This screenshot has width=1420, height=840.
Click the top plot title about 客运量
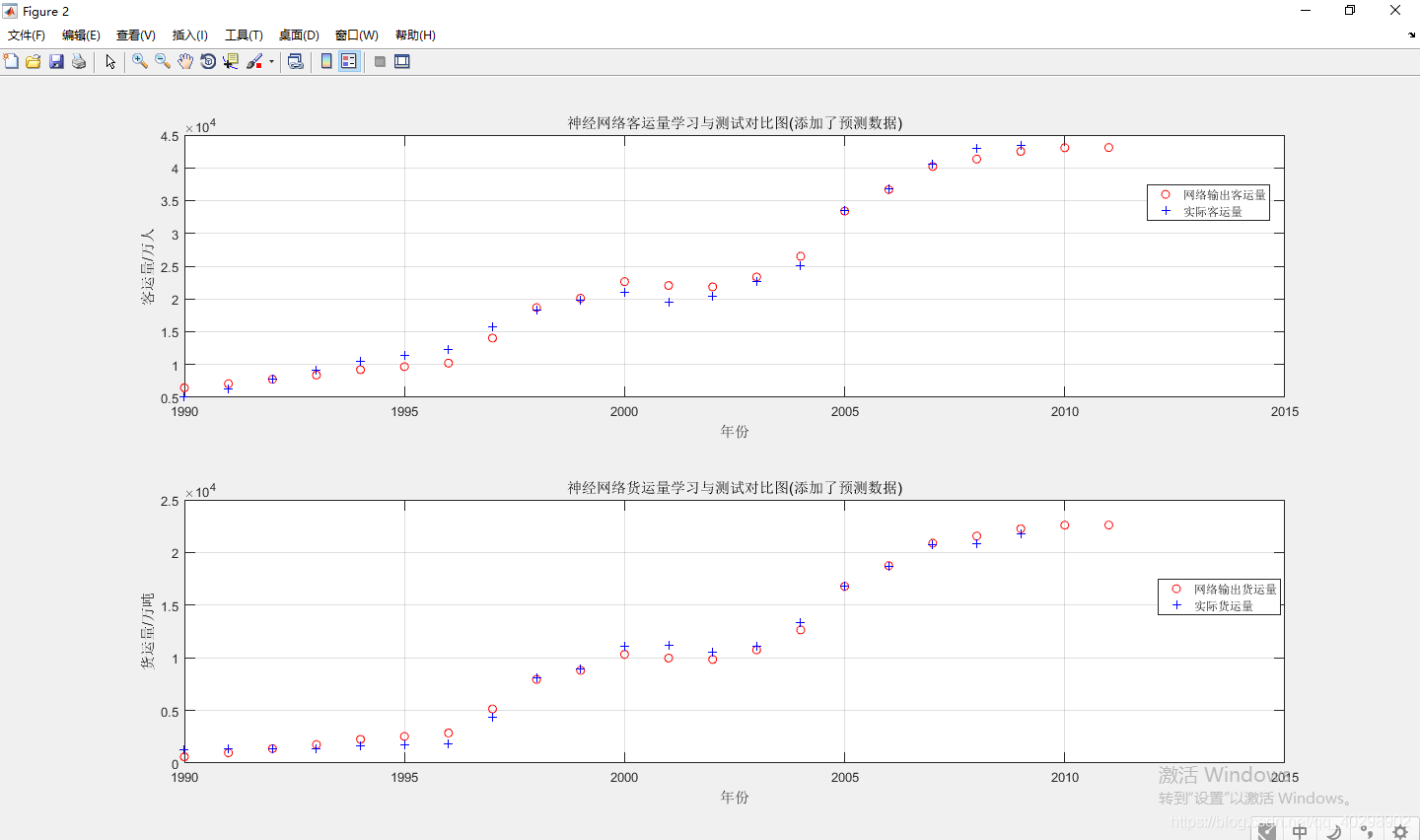point(735,123)
